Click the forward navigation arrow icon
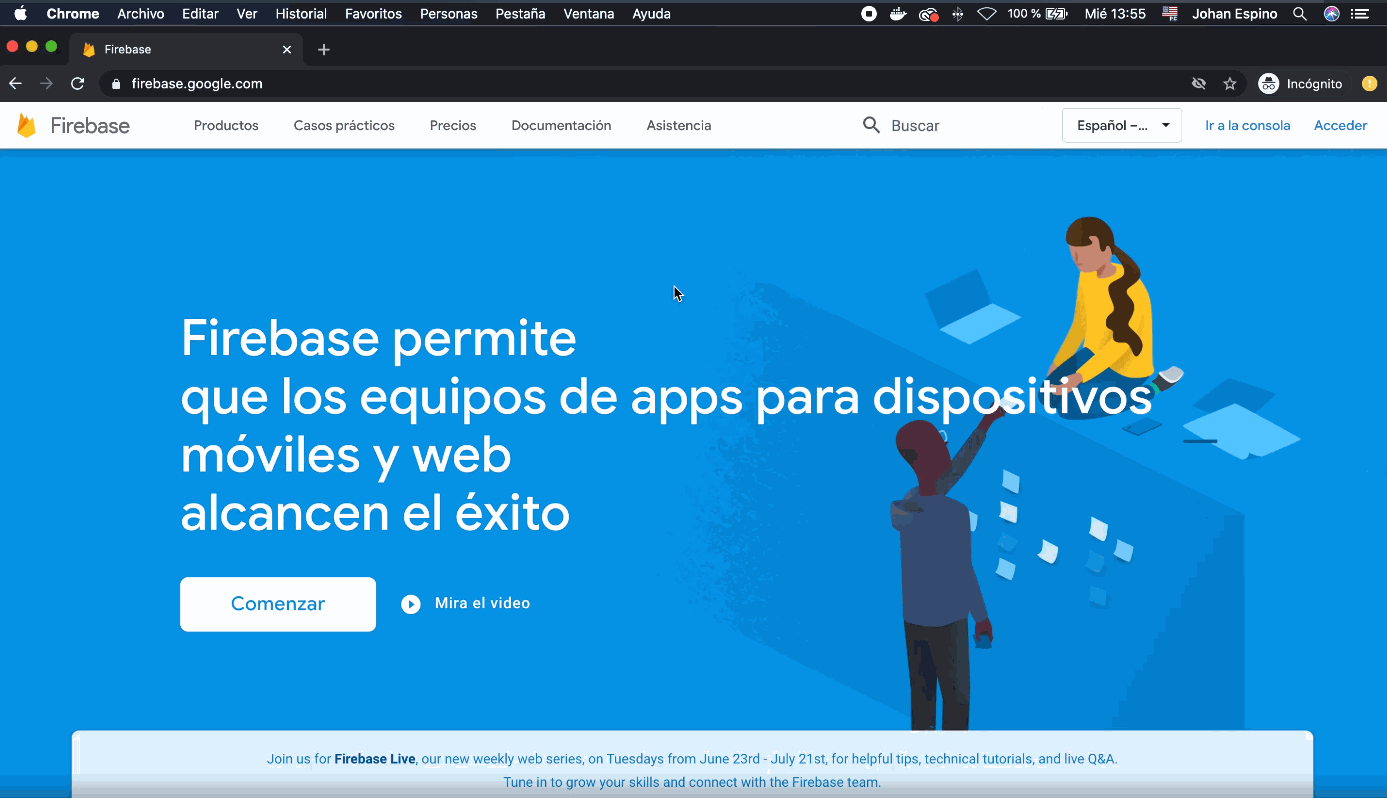This screenshot has height=798, width=1387. 45,84
